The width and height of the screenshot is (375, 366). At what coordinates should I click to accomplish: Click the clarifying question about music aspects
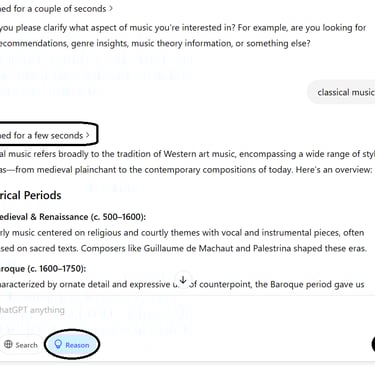[x=183, y=35]
